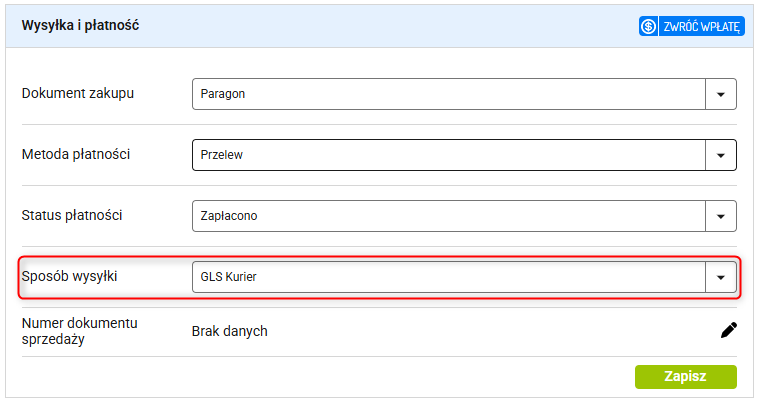Screen dimensions: 759x402
Task: Click the Wysyłka i płatność panel title
Action: 80,25
